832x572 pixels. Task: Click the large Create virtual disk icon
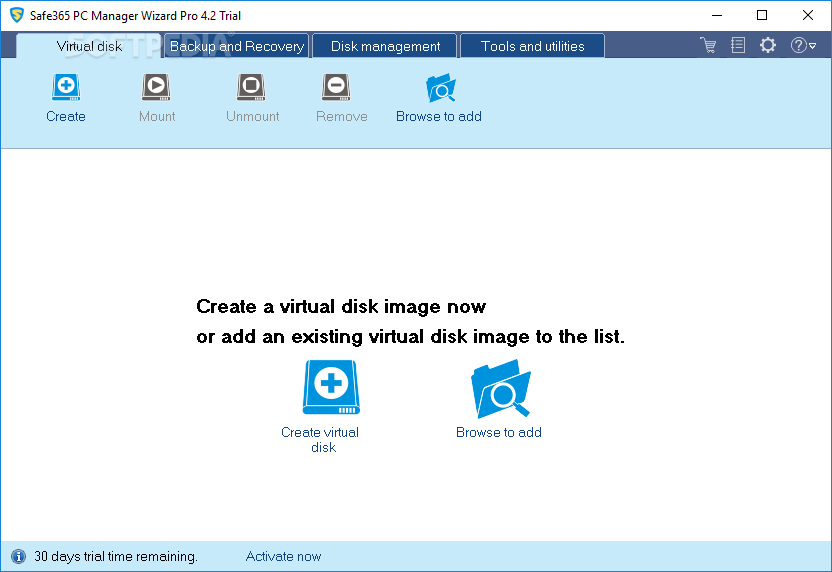click(331, 387)
